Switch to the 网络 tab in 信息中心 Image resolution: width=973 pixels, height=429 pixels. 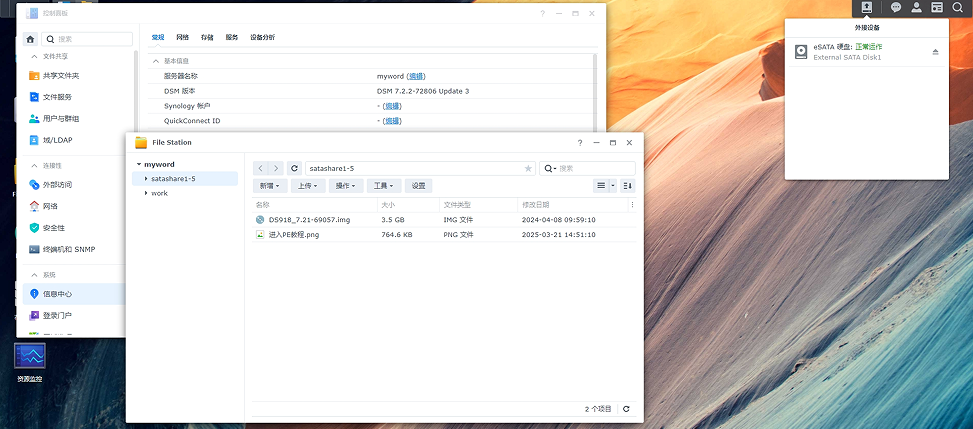tap(182, 37)
